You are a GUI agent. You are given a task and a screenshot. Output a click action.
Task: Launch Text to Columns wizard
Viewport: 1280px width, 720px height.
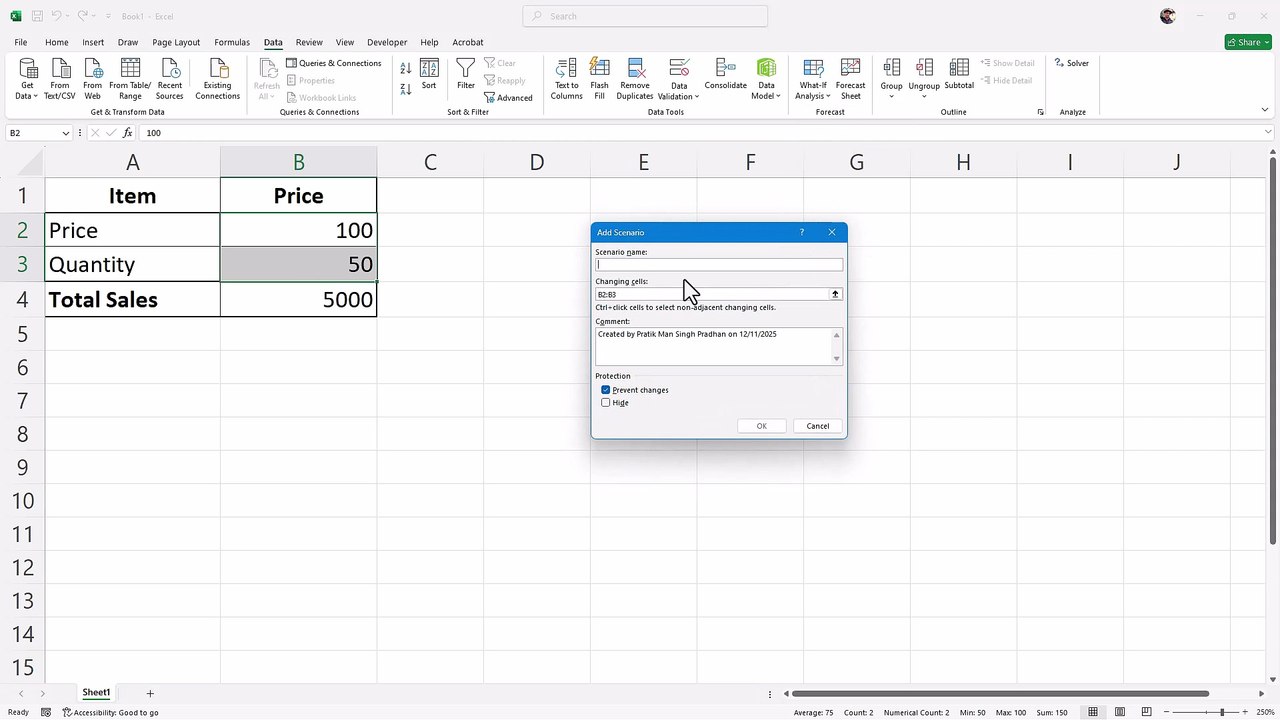pyautogui.click(x=566, y=79)
